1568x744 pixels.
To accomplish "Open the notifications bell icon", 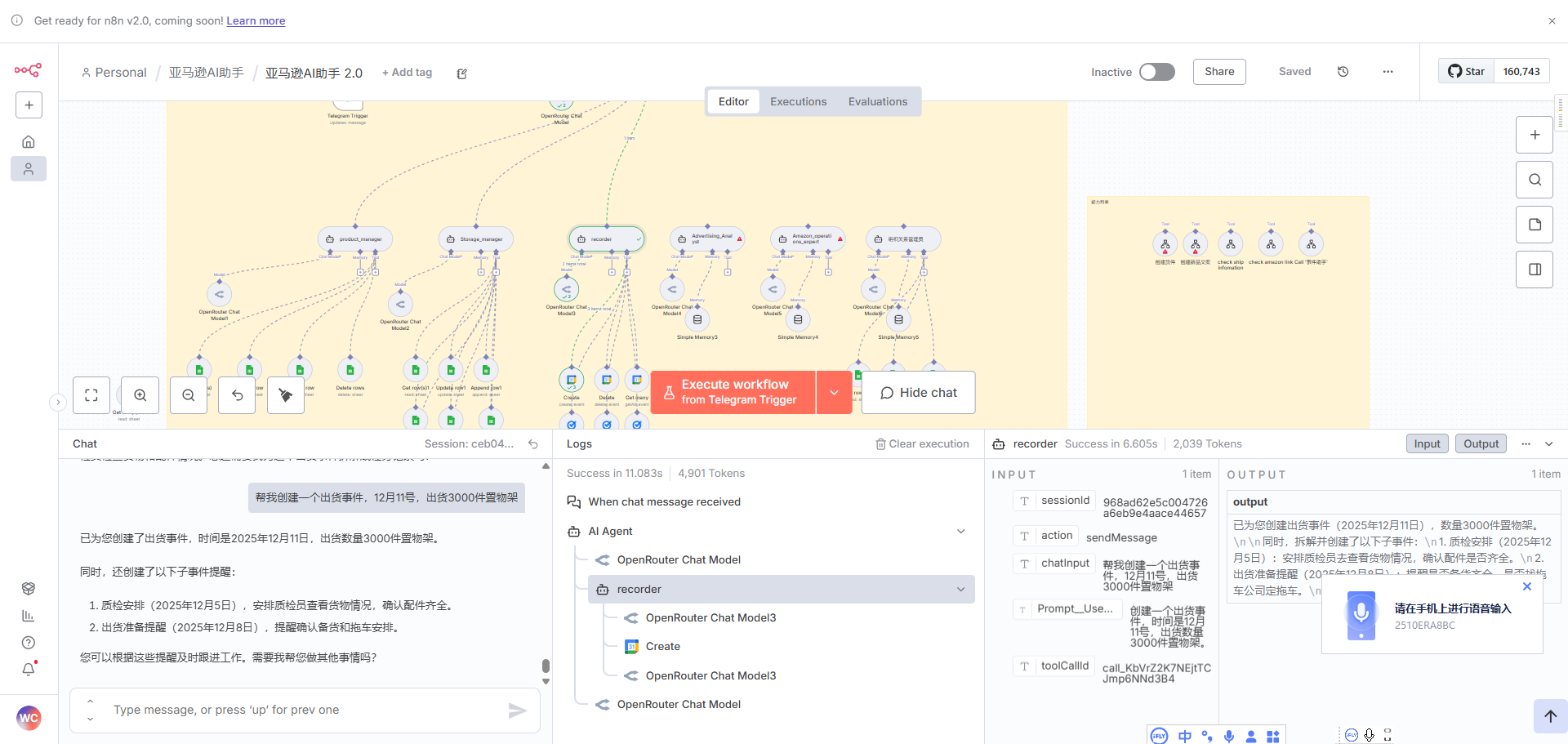I will point(29,670).
